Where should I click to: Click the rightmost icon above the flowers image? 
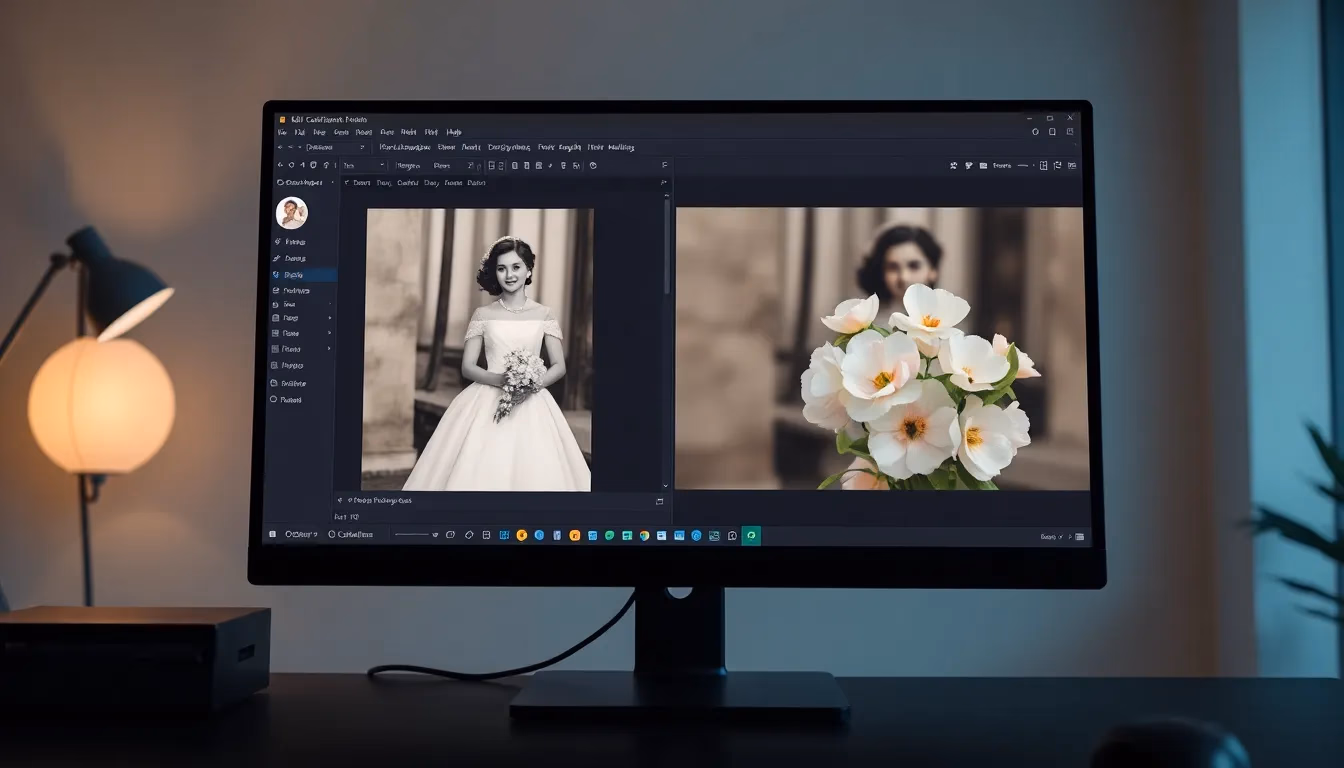pyautogui.click(x=1073, y=165)
